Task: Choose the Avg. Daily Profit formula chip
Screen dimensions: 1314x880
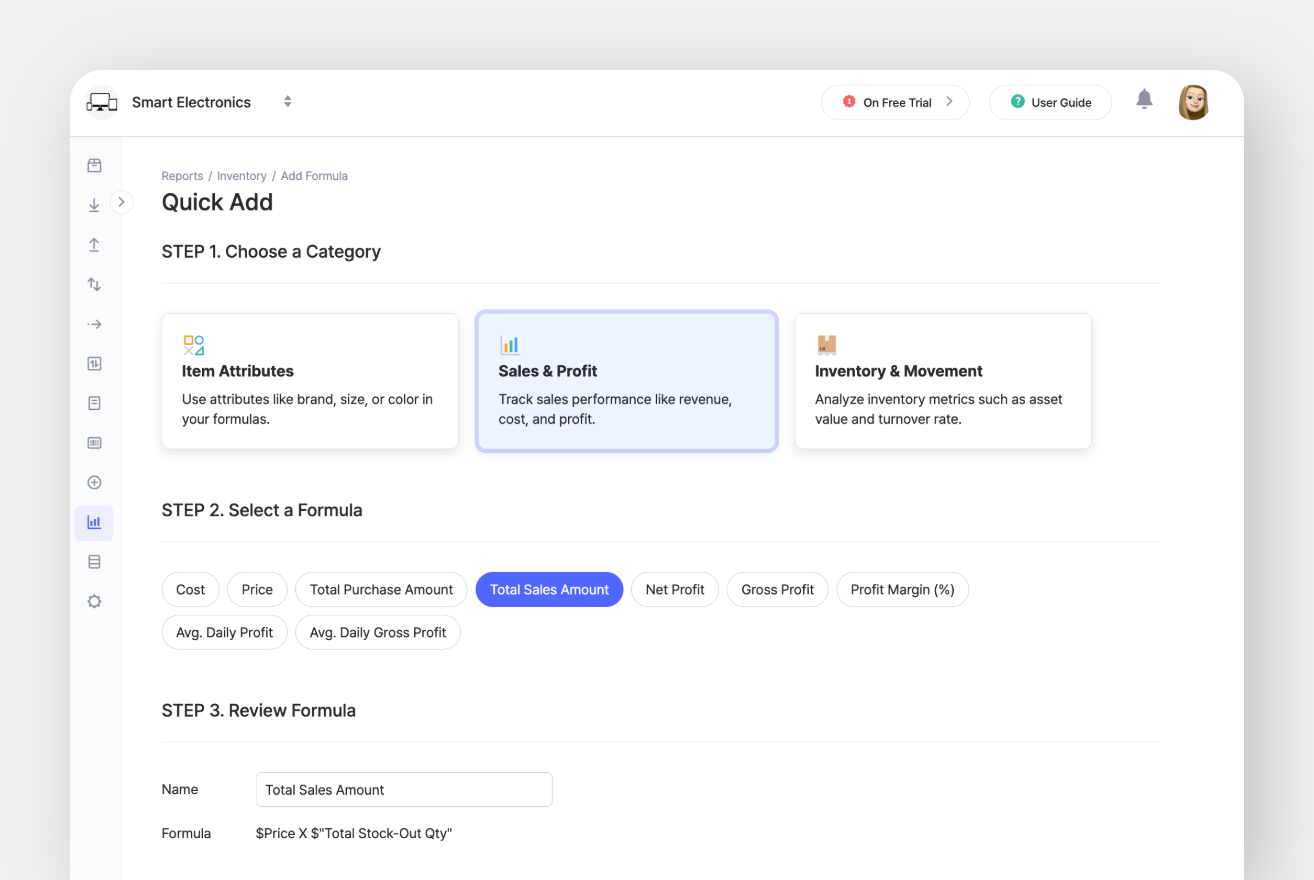Action: tap(224, 632)
